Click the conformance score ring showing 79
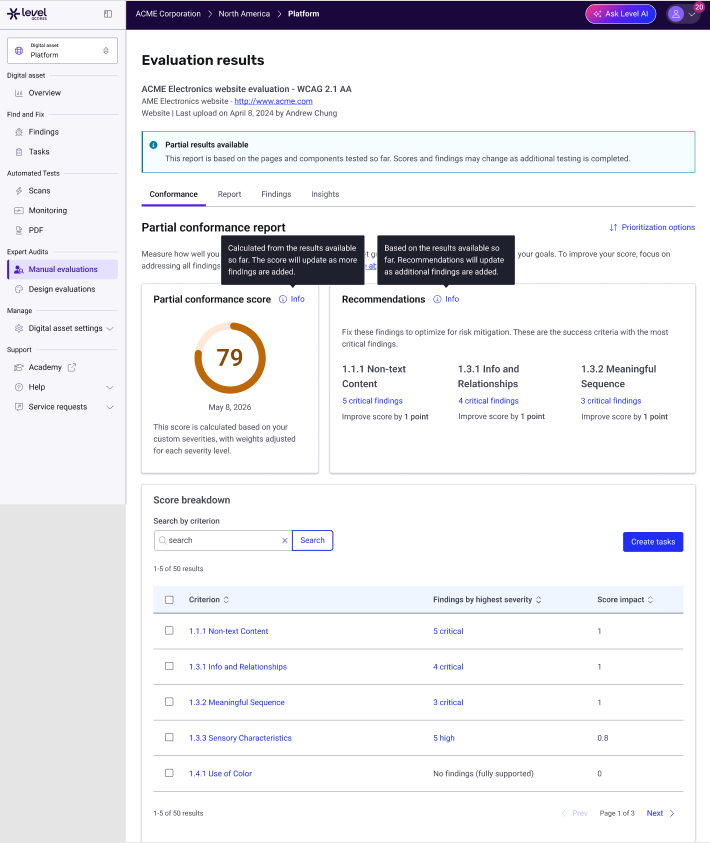The height and width of the screenshot is (843, 710). pos(230,358)
